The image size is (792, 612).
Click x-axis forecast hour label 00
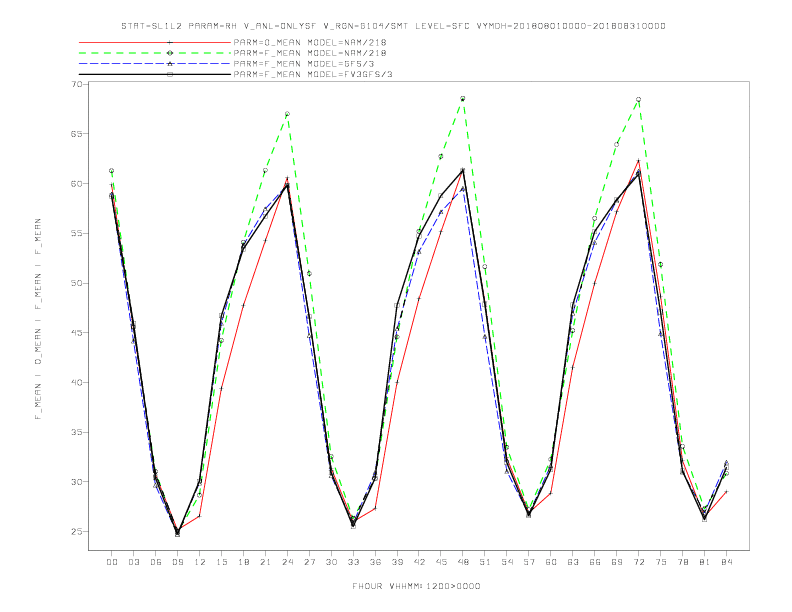point(112,562)
